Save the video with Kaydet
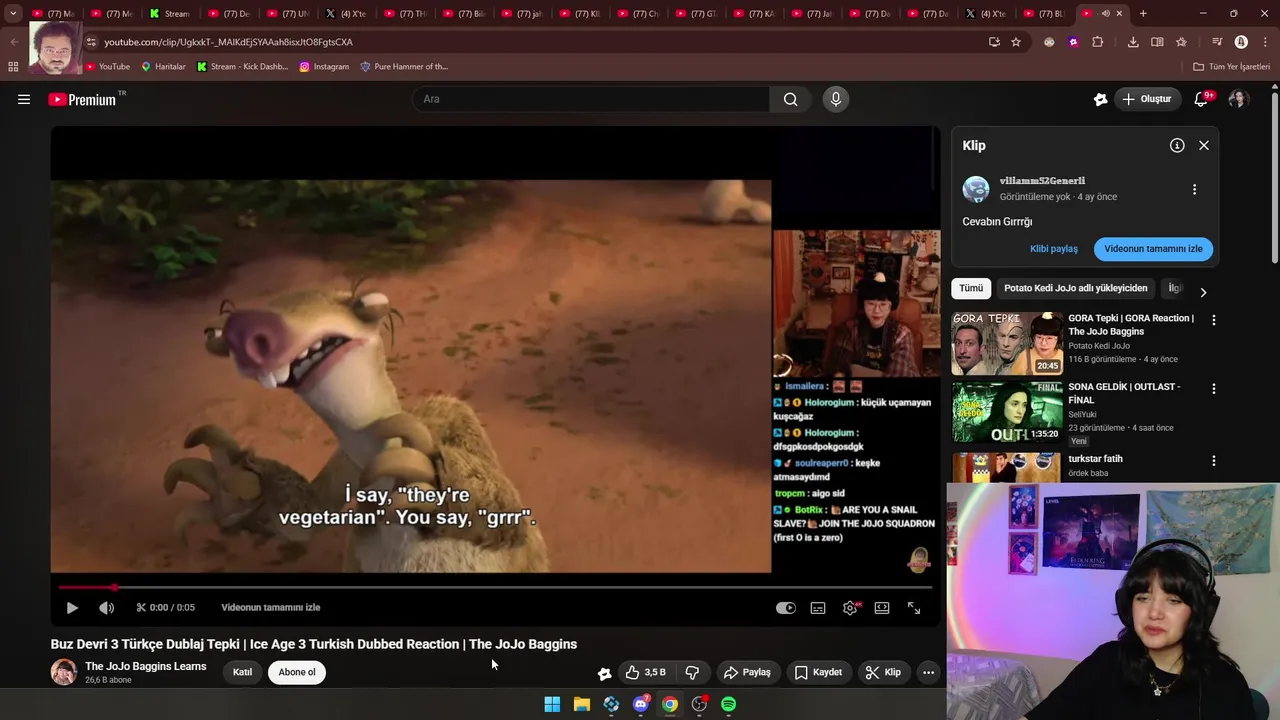This screenshot has height=720, width=1280. 818,672
